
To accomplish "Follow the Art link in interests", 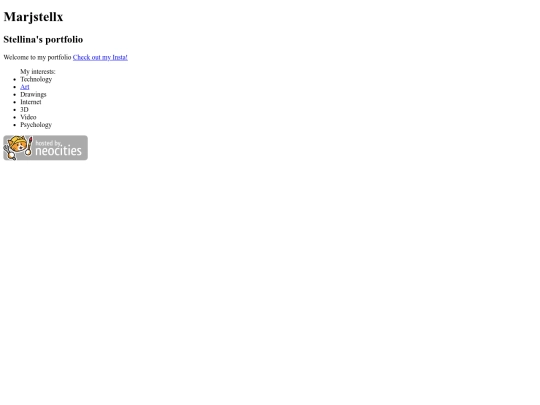I will pyautogui.click(x=25, y=87).
